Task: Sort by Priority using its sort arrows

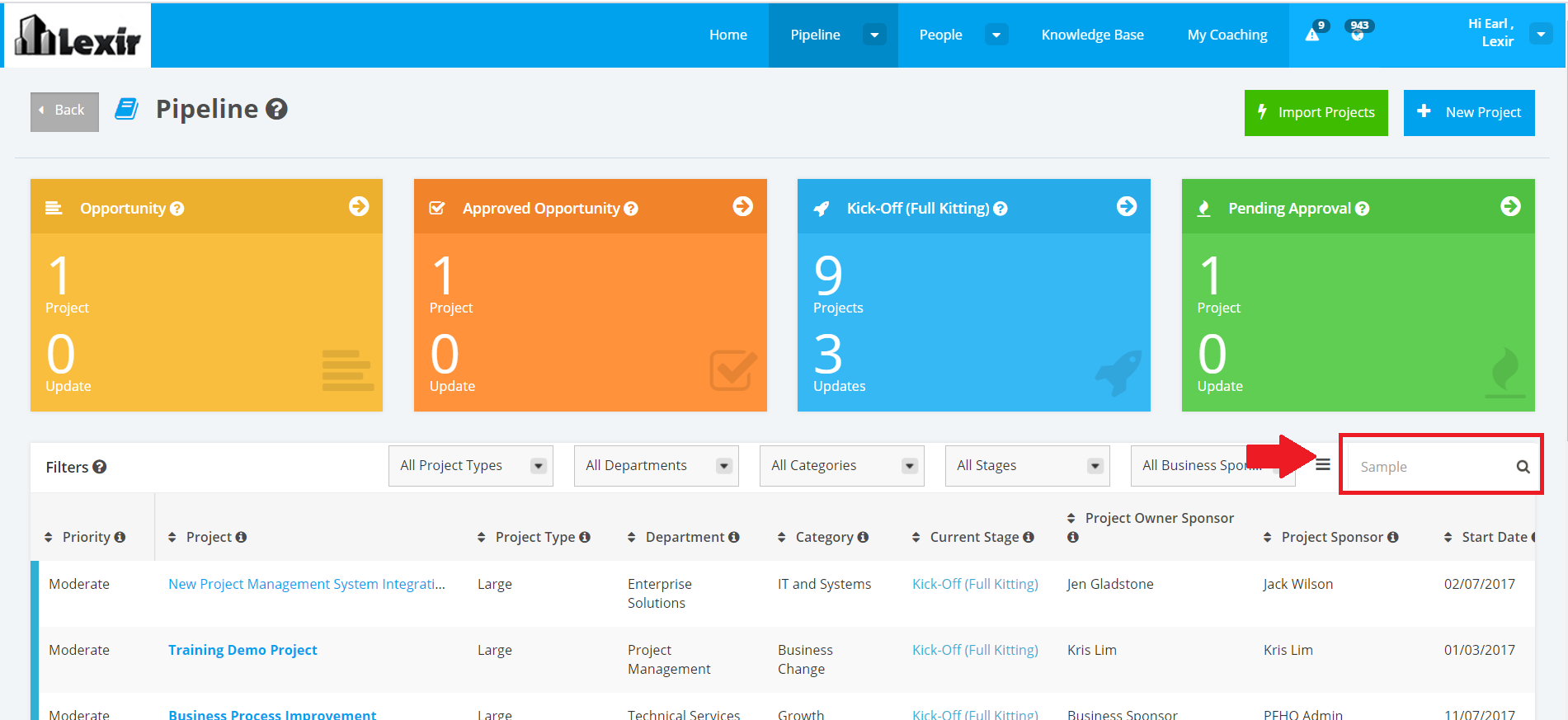Action: click(48, 537)
